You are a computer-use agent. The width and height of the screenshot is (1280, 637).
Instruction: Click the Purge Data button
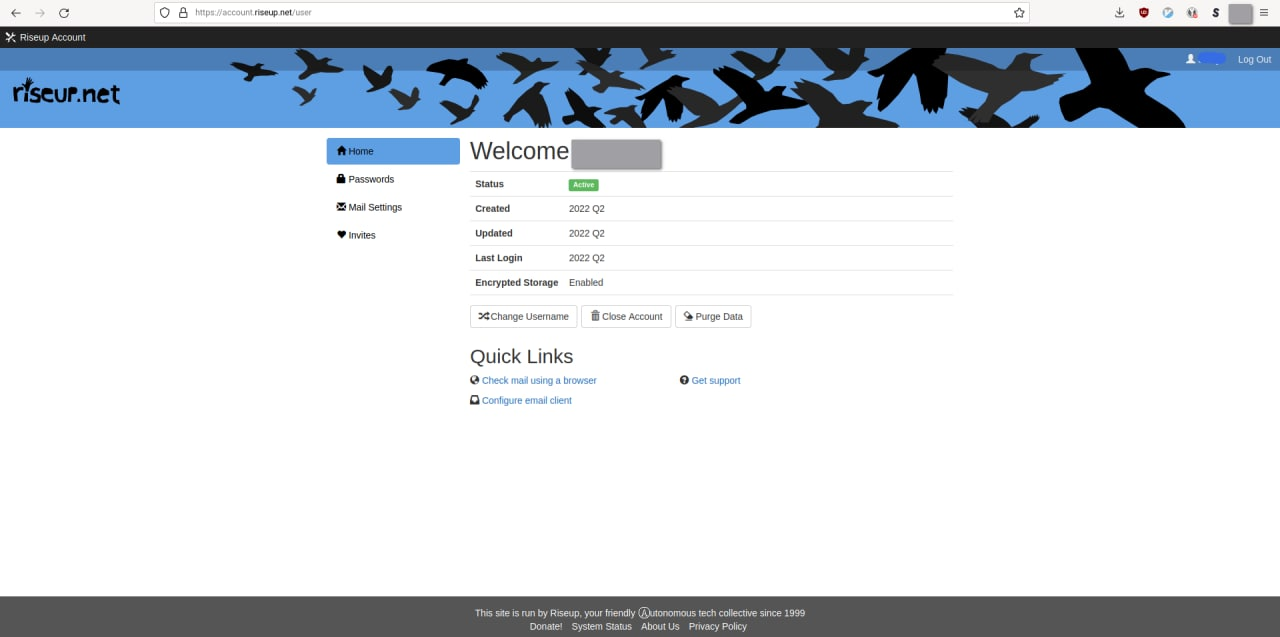click(713, 316)
